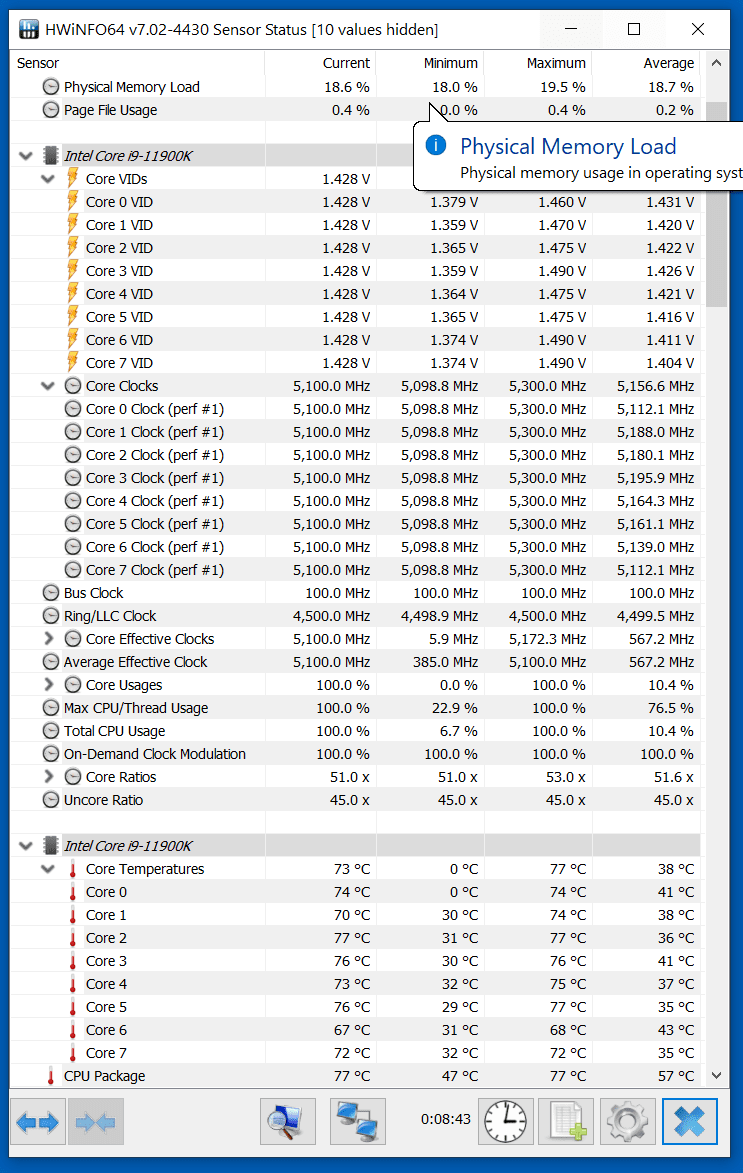Collapse the Core Clocks group
This screenshot has width=743, height=1173.
(48, 386)
